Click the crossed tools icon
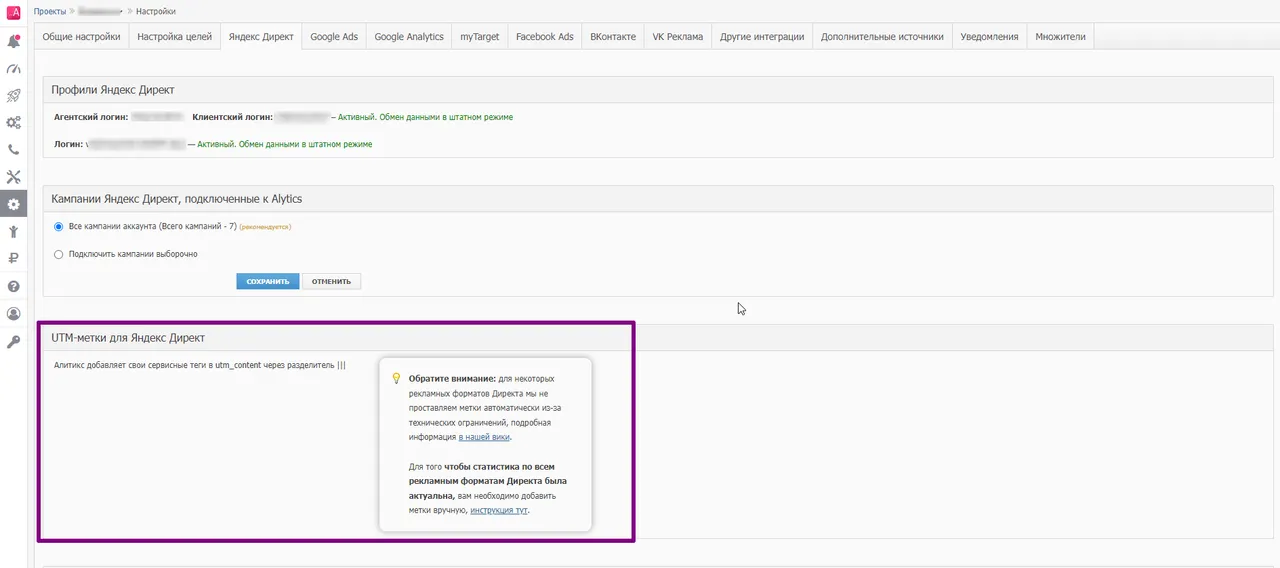This screenshot has width=1280, height=568. (14, 177)
